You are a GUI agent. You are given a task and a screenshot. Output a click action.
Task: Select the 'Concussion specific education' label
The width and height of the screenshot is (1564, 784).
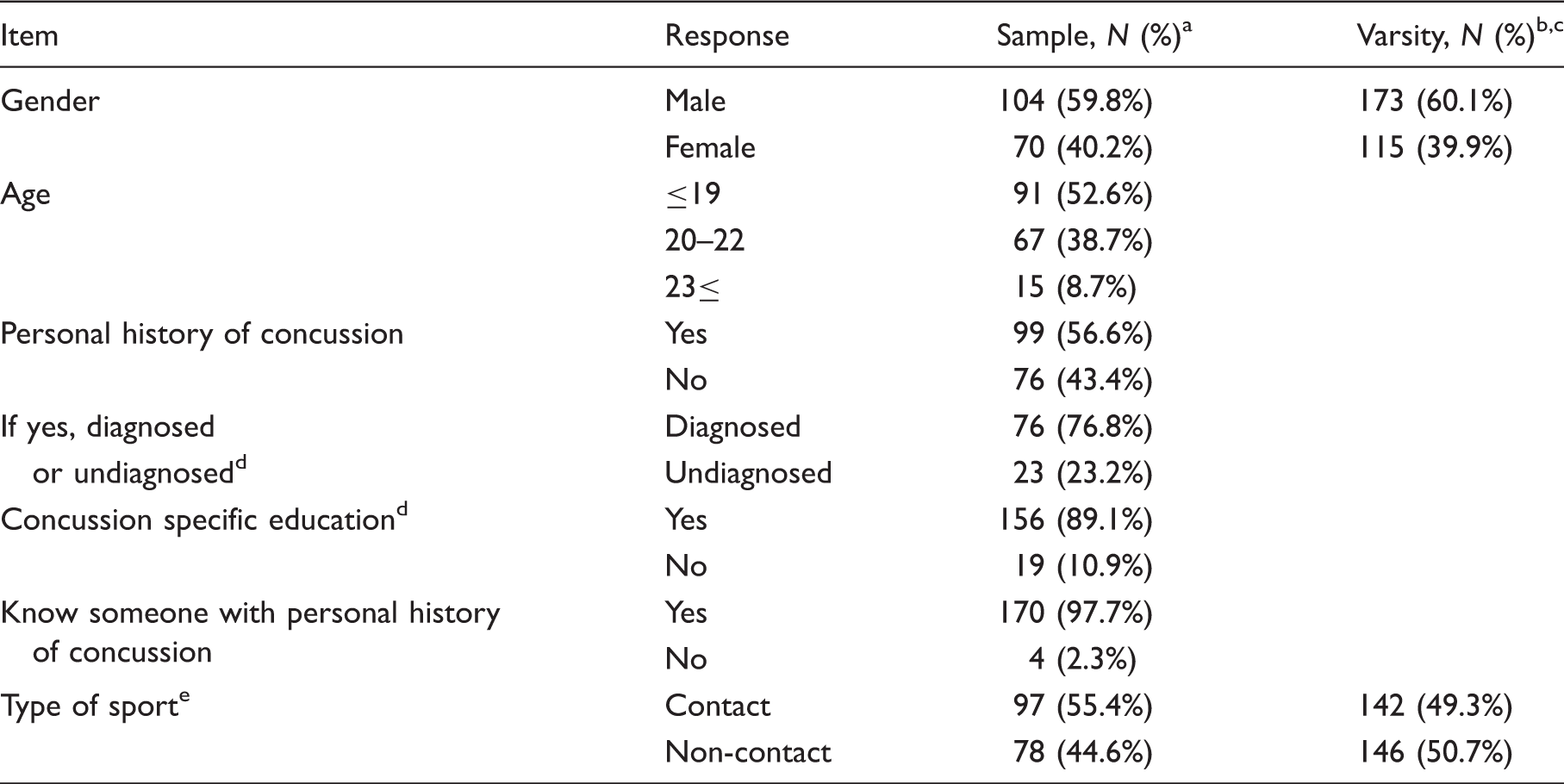click(204, 519)
